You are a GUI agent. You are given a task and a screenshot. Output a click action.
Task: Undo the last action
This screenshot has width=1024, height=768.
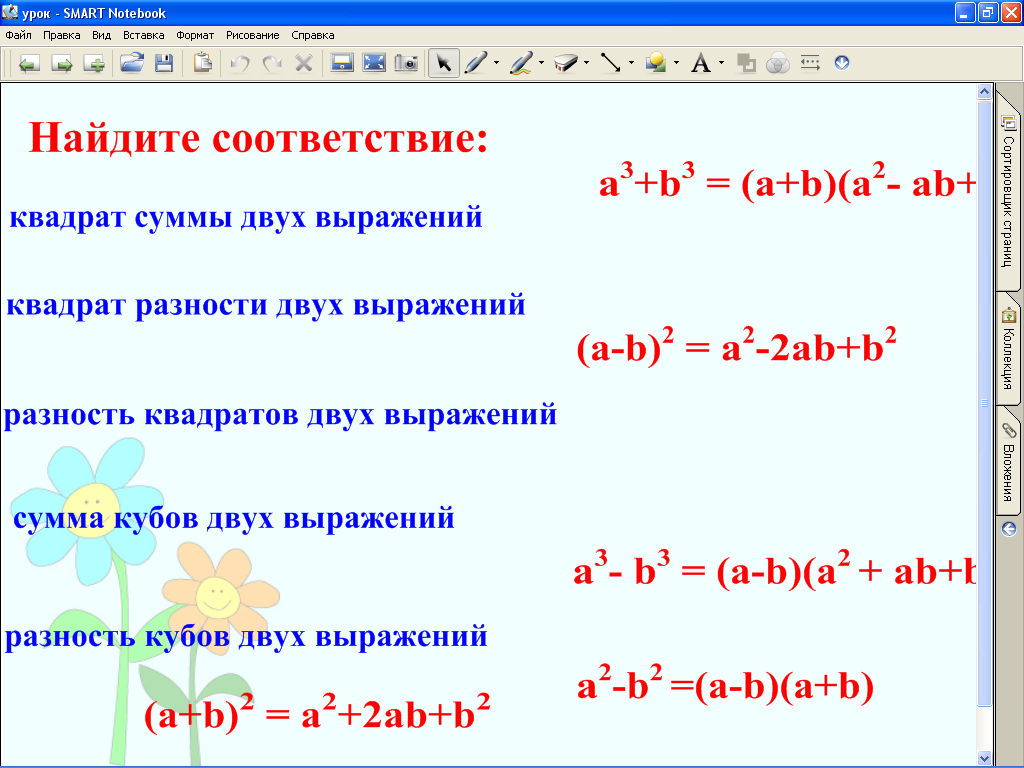240,63
